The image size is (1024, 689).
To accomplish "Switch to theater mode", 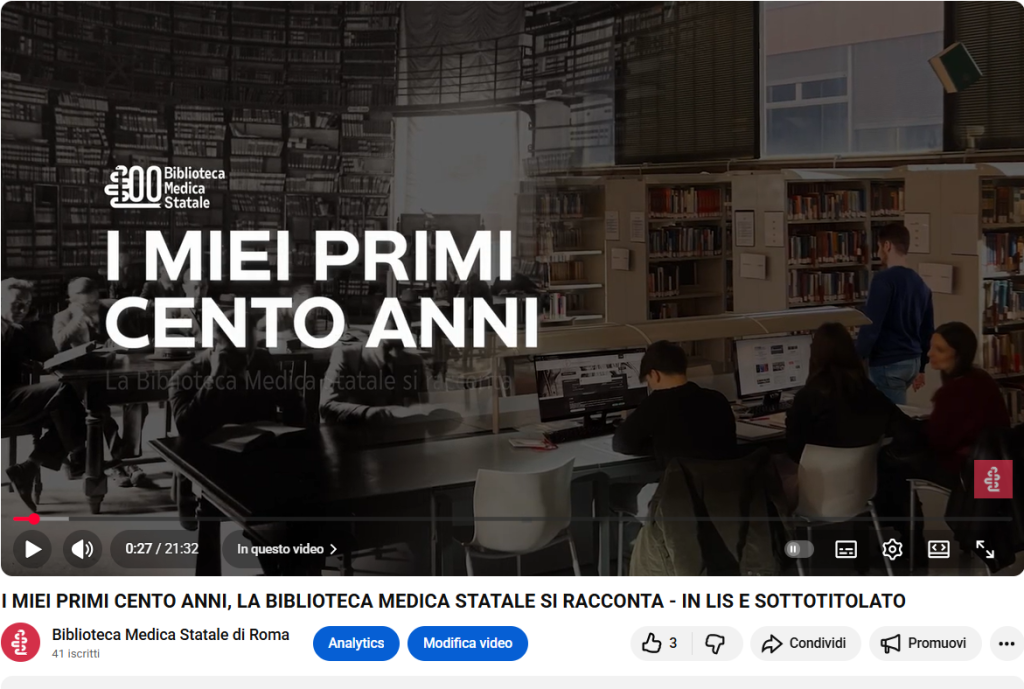I will click(938, 549).
